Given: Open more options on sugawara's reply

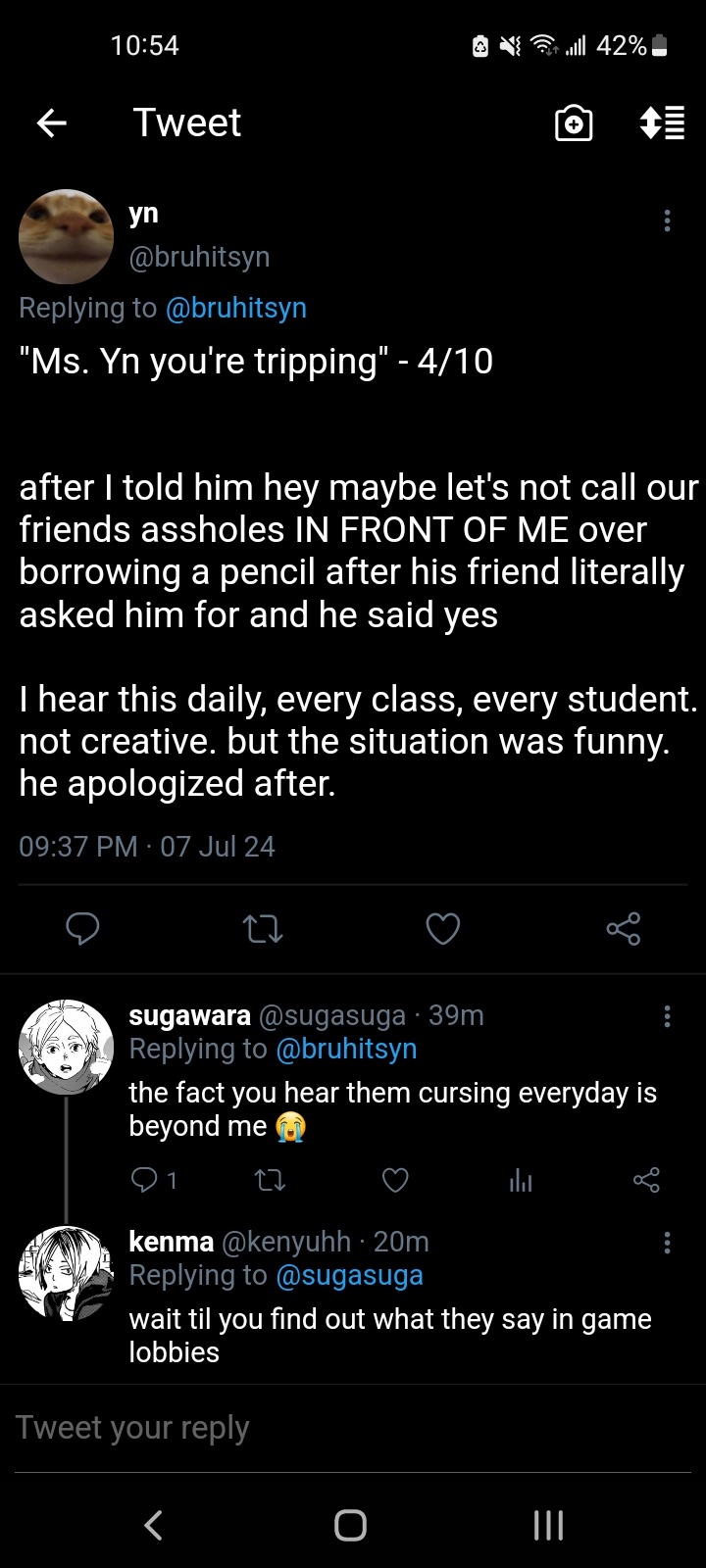Looking at the screenshot, I should tap(667, 1016).
